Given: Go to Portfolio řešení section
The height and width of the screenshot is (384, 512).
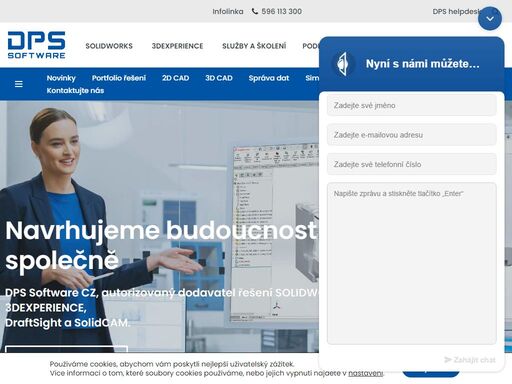Looking at the screenshot, I should click(119, 78).
